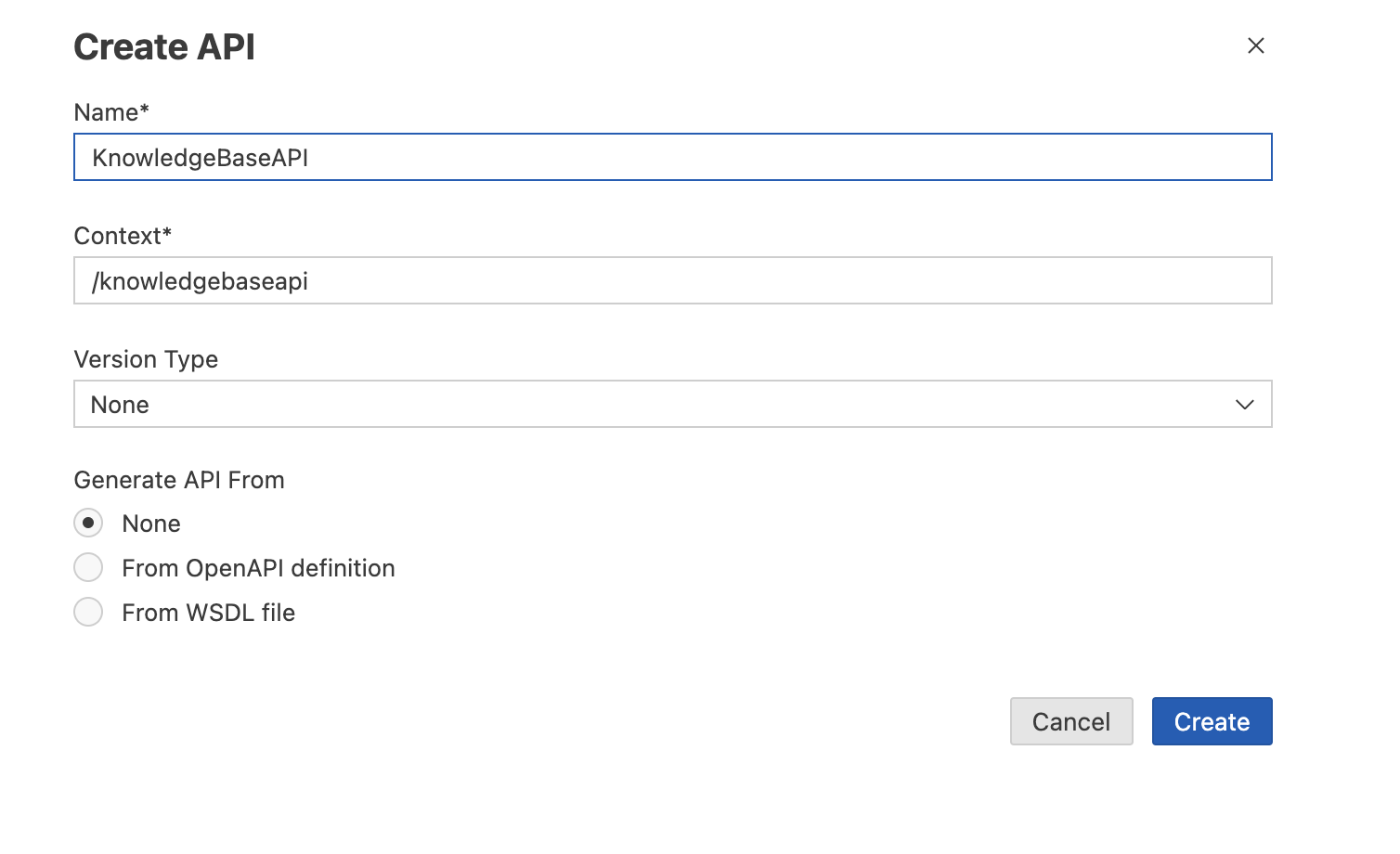Click the Name* label

[x=111, y=112]
